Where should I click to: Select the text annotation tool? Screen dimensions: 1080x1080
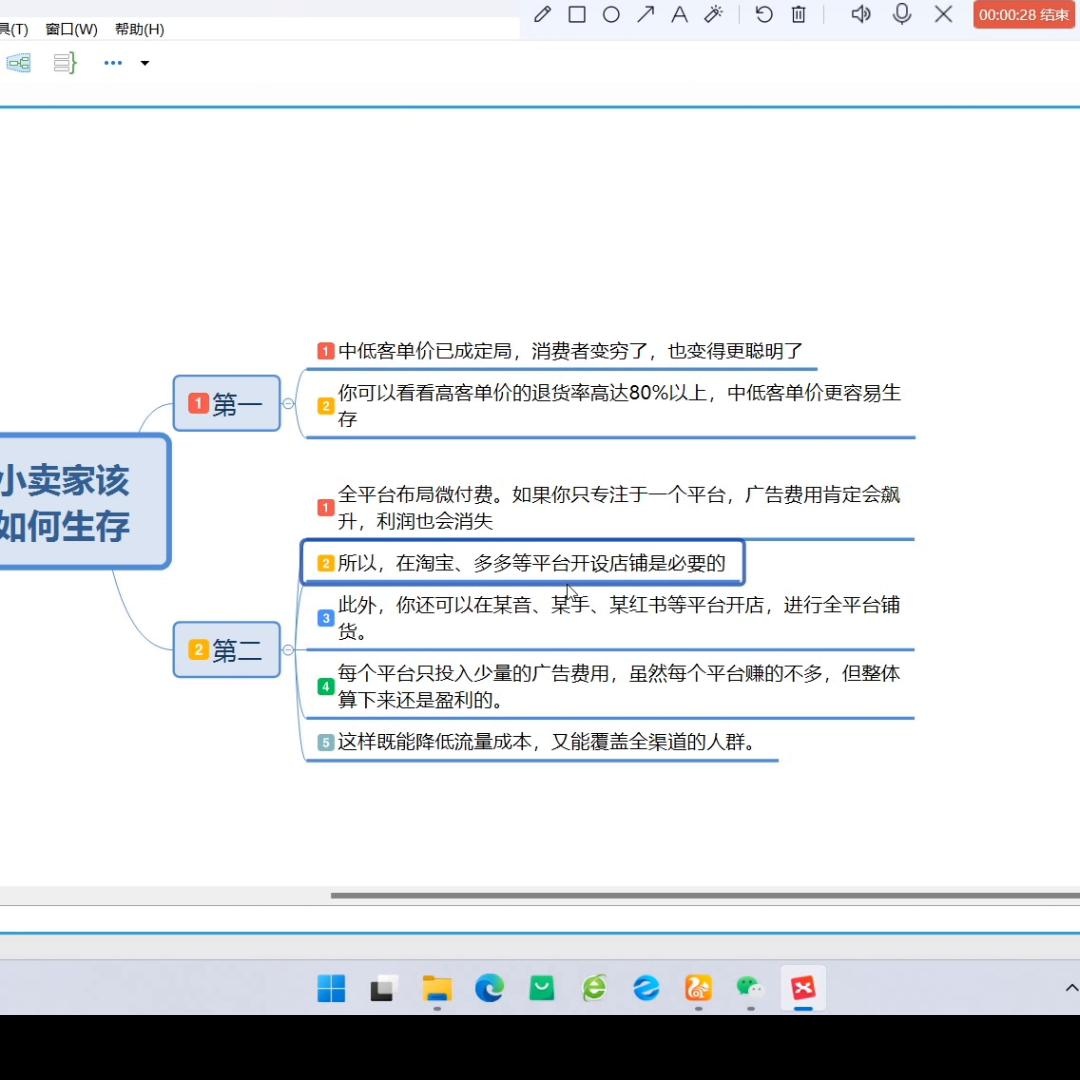click(x=680, y=14)
